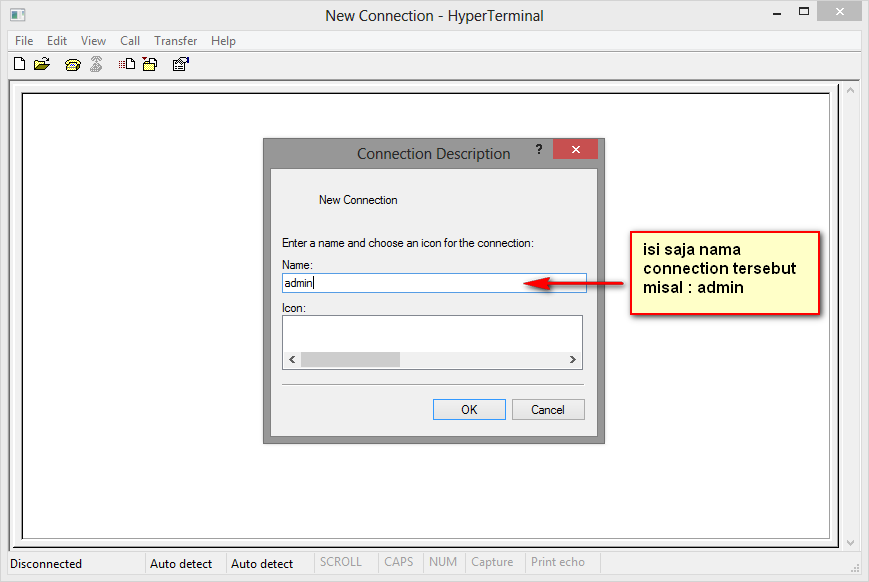Click the icon list scrollbar thumb
This screenshot has height=582, width=869.
coord(350,360)
